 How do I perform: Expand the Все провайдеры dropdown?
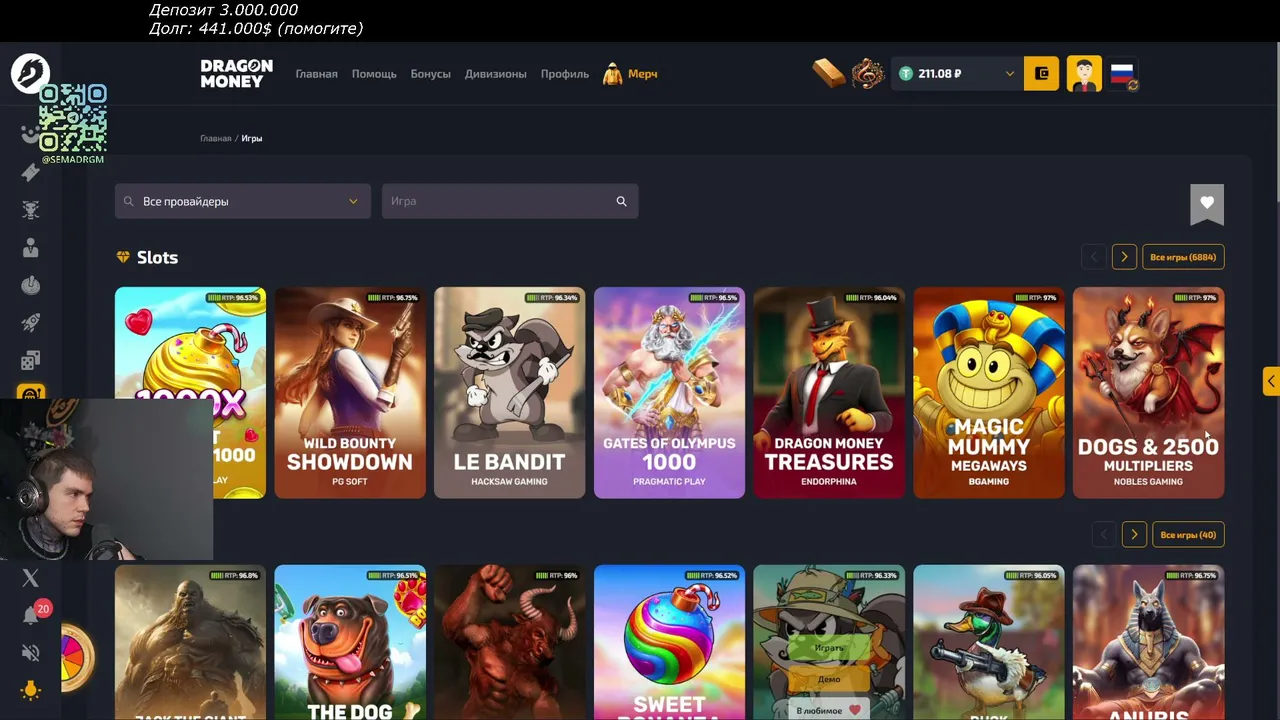(x=243, y=201)
